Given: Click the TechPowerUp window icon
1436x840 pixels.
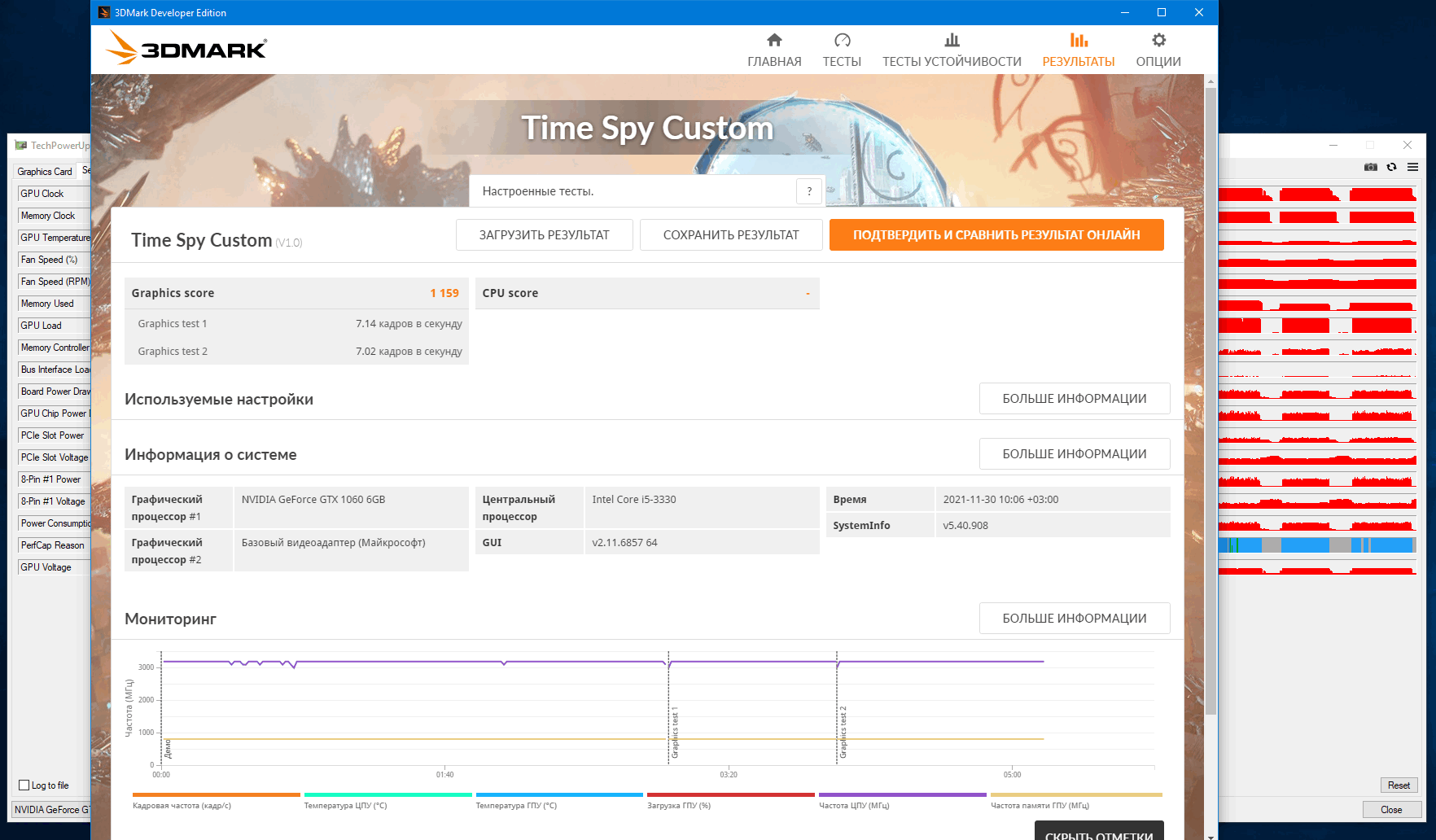Looking at the screenshot, I should [x=21, y=145].
